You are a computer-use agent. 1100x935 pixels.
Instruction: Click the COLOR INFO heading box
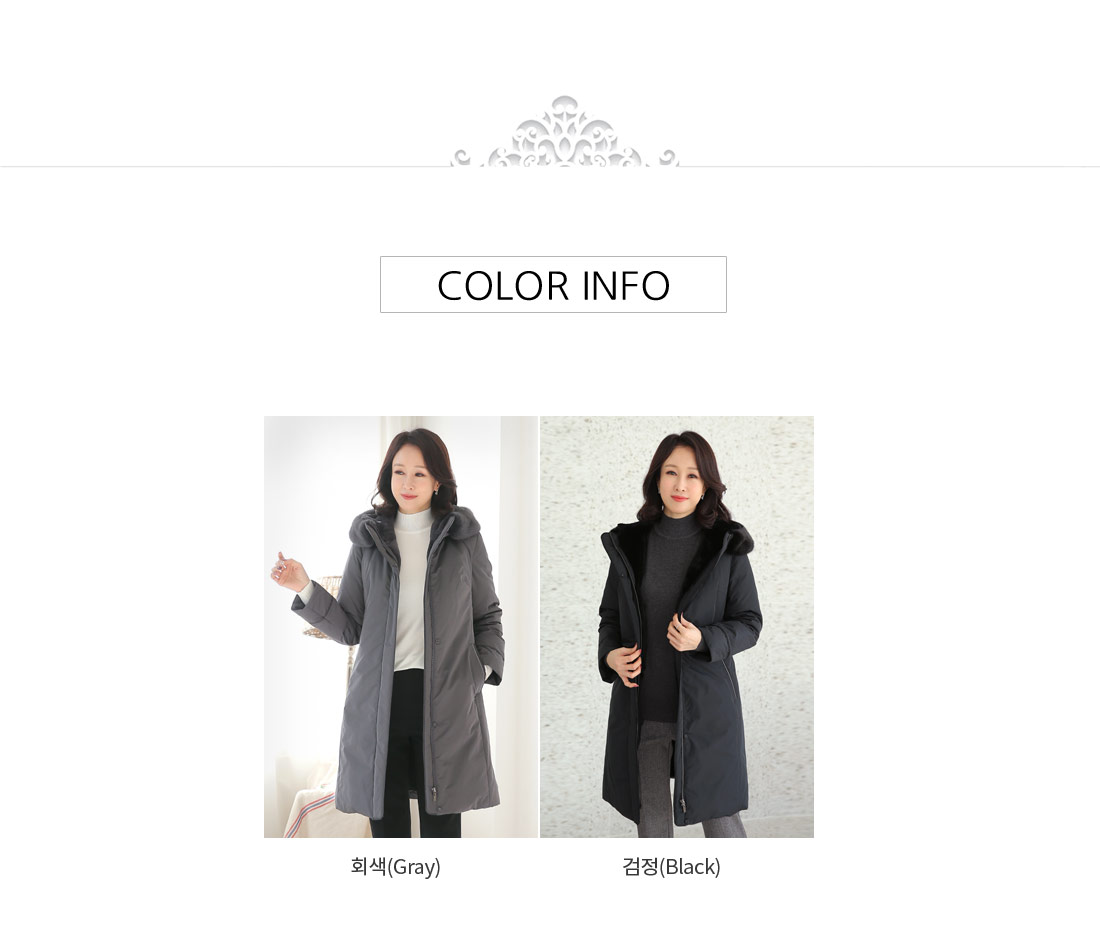[x=553, y=284]
